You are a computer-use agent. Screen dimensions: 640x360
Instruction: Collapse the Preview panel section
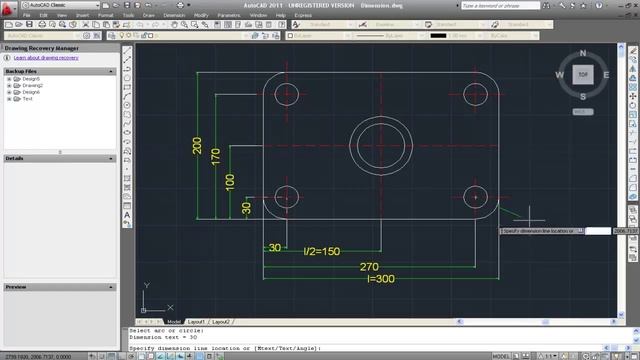coord(111,287)
